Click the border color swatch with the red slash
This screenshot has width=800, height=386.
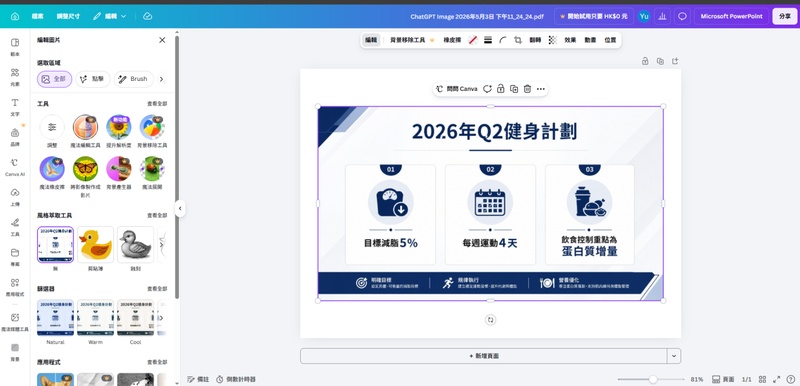click(473, 40)
